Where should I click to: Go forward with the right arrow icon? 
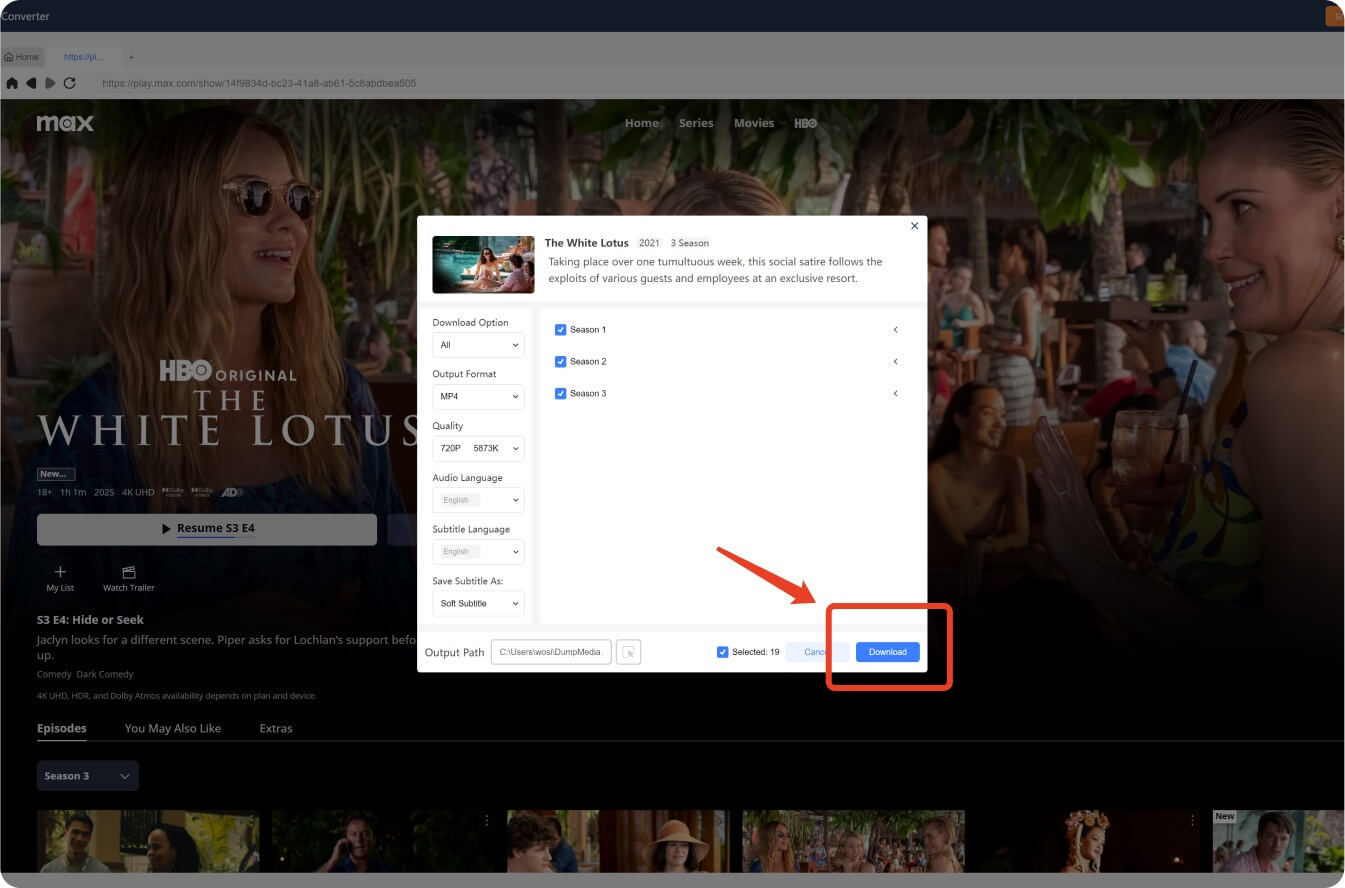tap(50, 83)
